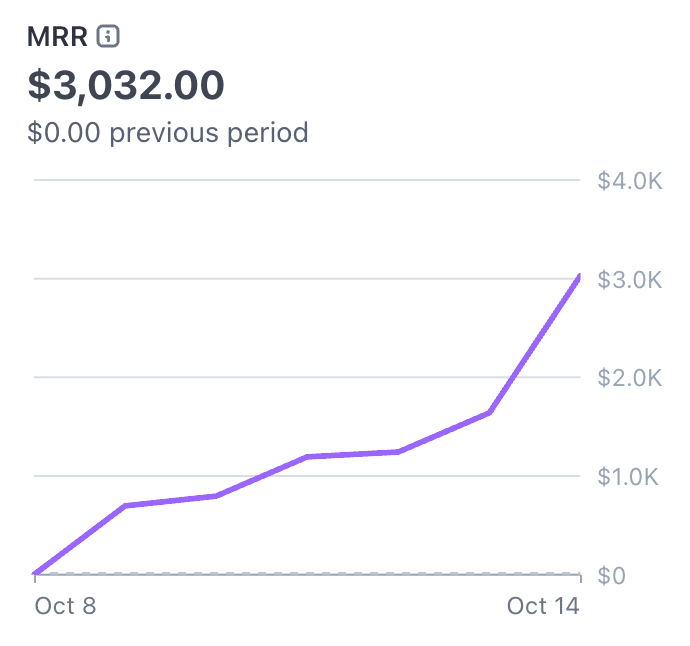This screenshot has height=646, width=690.
Task: Click the $4.0K axis label
Action: click(x=630, y=180)
